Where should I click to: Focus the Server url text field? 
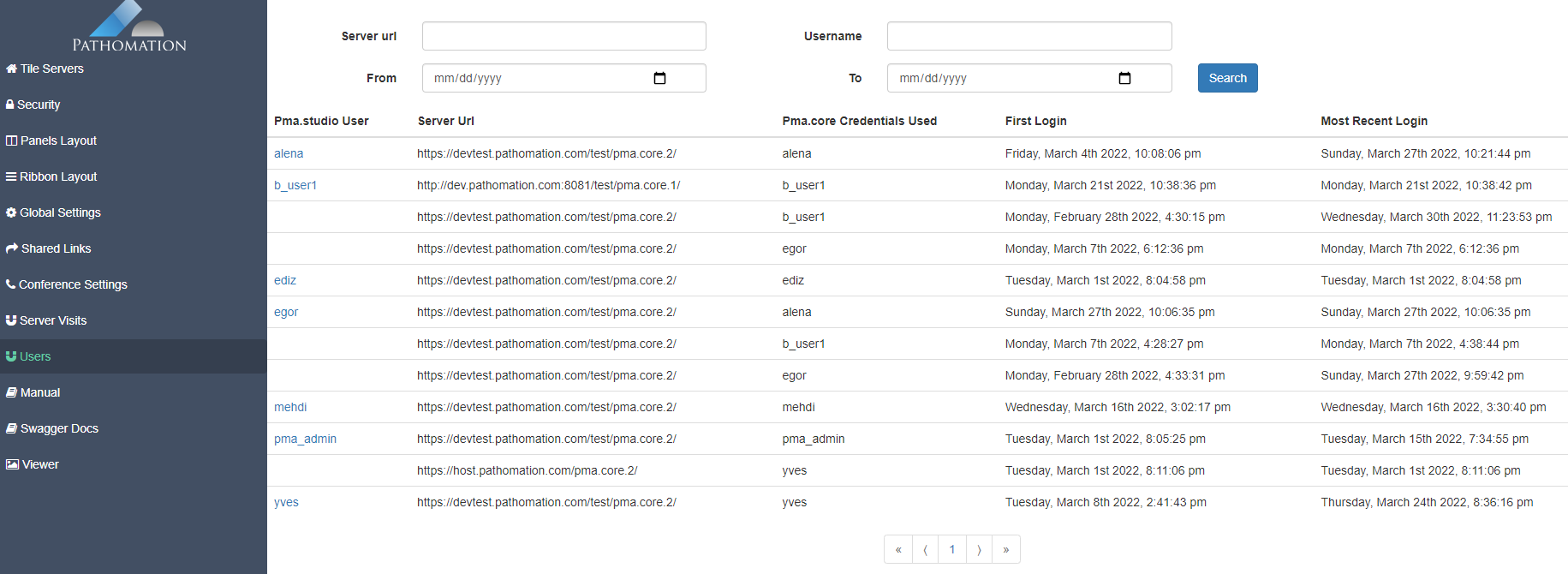click(563, 36)
